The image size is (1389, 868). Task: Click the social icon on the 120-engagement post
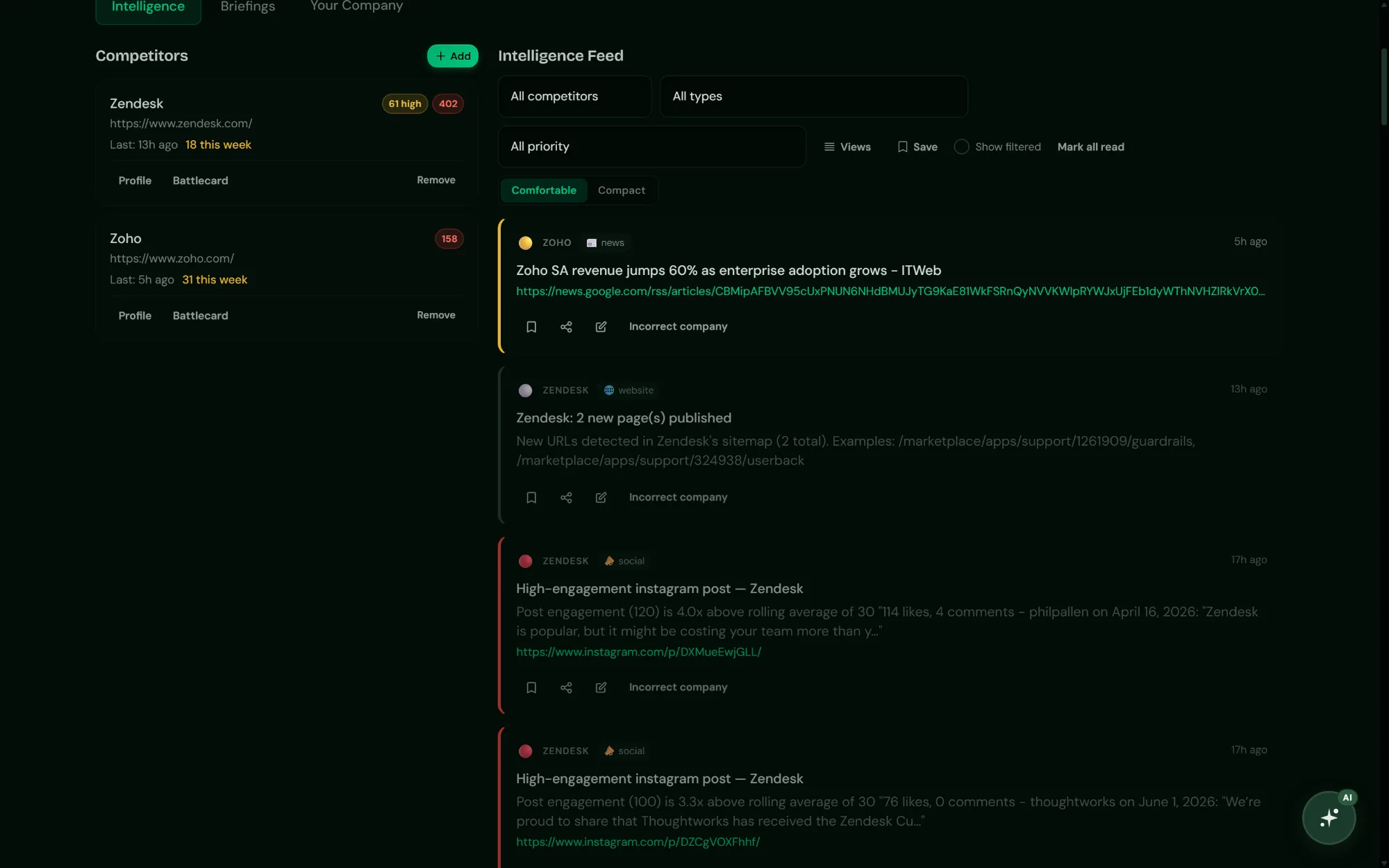[609, 561]
